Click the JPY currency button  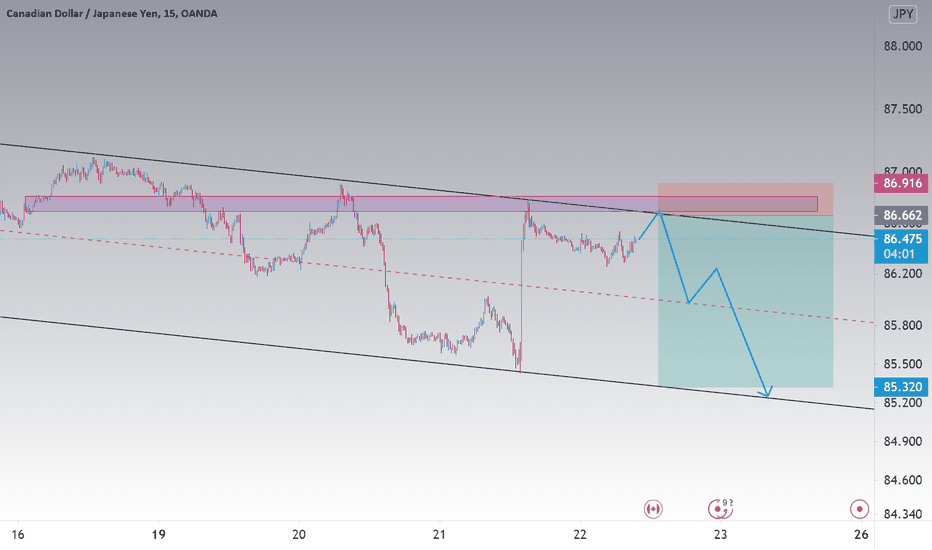pos(902,14)
